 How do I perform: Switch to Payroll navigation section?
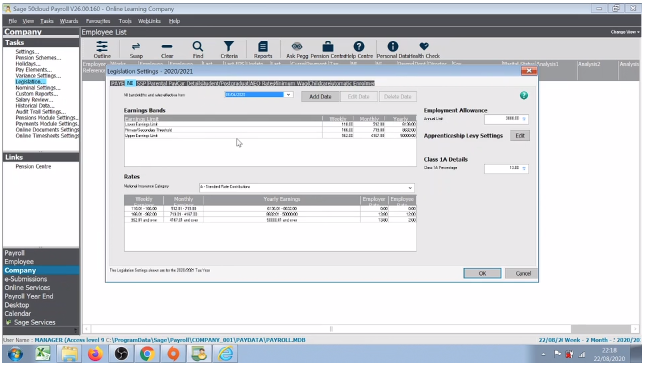click(x=14, y=253)
